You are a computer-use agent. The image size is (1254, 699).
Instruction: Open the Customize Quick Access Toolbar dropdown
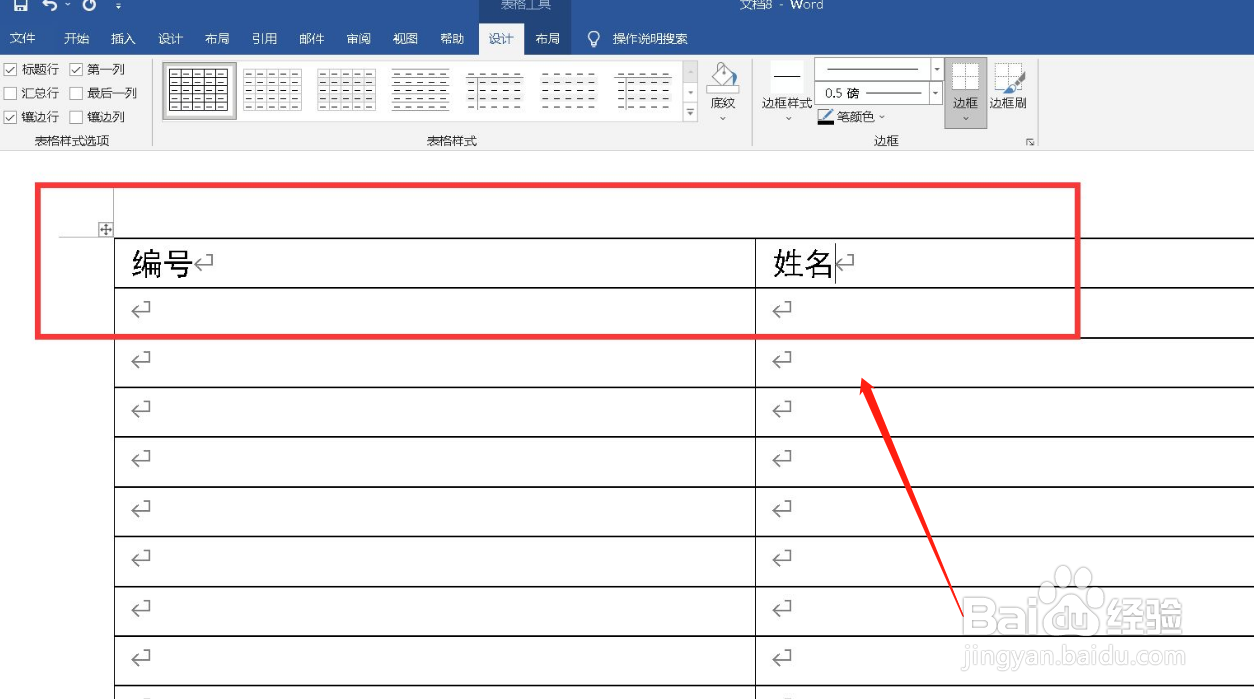(118, 6)
